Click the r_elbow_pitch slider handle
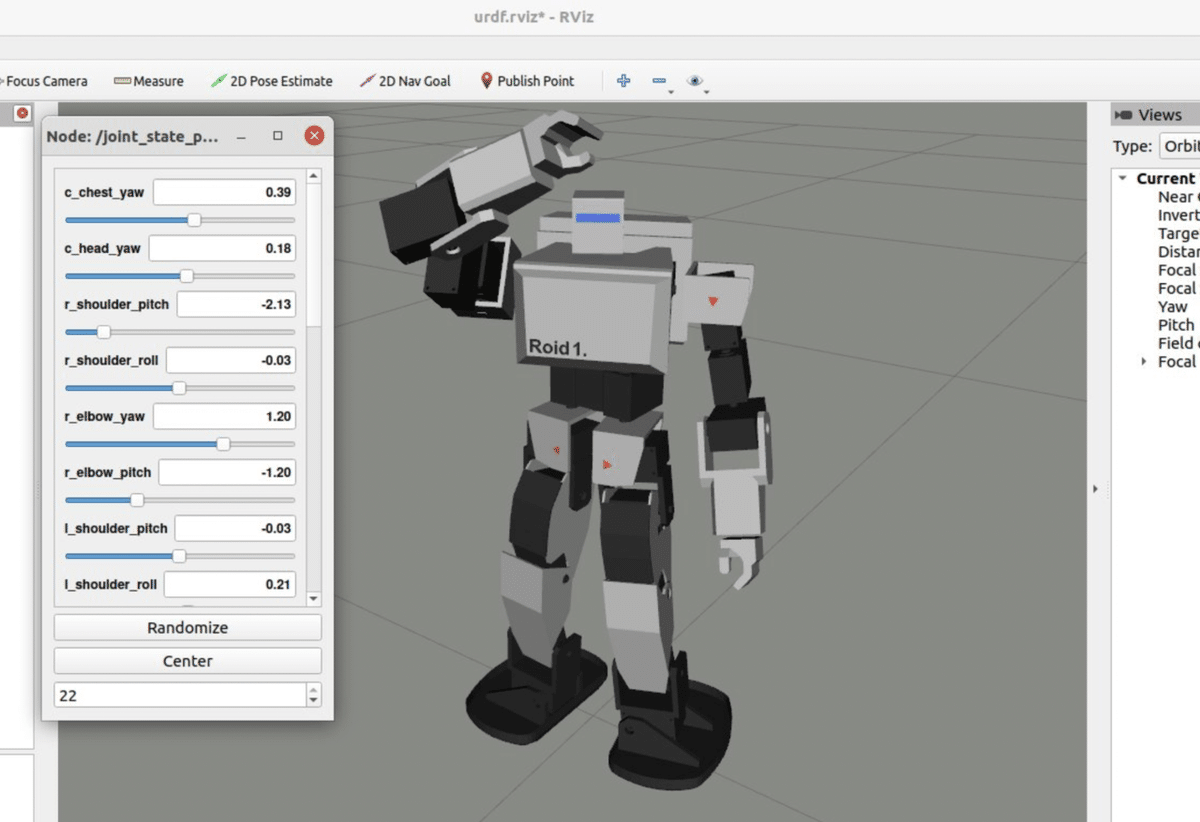 [x=137, y=500]
